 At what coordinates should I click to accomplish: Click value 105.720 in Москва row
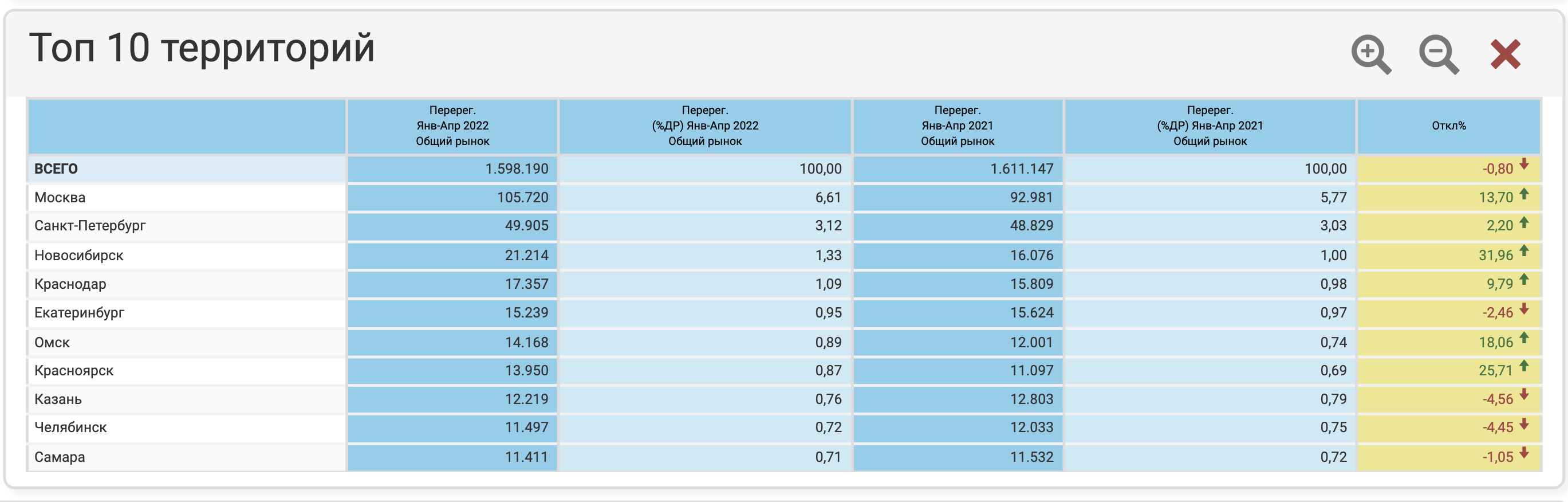[x=522, y=197]
